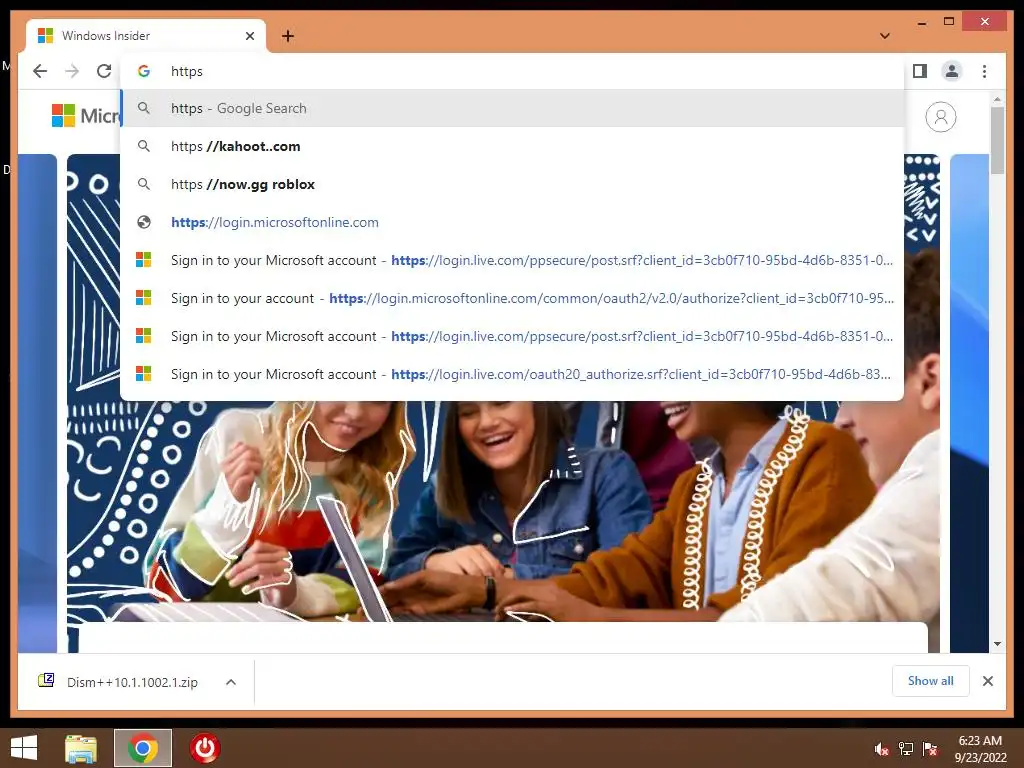The image size is (1024, 768).
Task: Click the search icon beside https //kahoot..com
Action: pyautogui.click(x=144, y=146)
